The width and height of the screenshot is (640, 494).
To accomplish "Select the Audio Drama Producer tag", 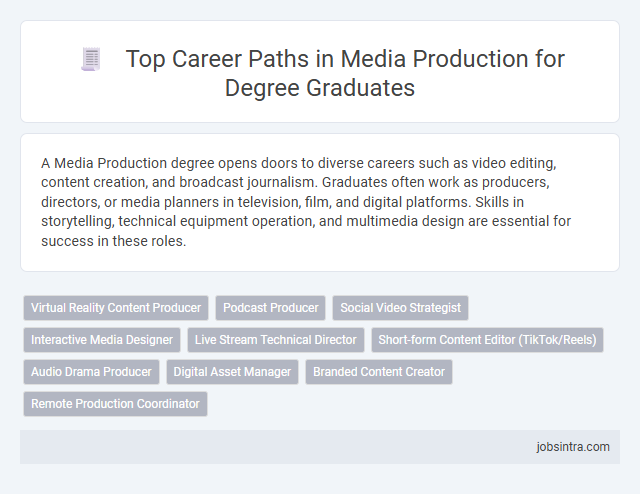I will point(91,372).
